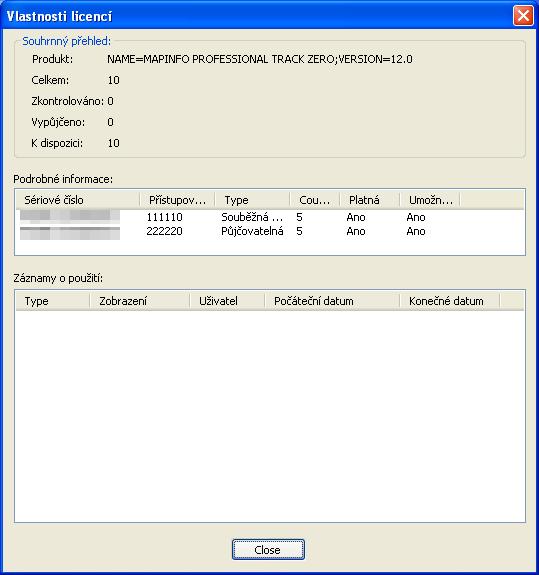The height and width of the screenshot is (575, 539).
Task: Click the product name MAPINFO PROFESSIONAL text
Action: pyautogui.click(x=260, y=59)
